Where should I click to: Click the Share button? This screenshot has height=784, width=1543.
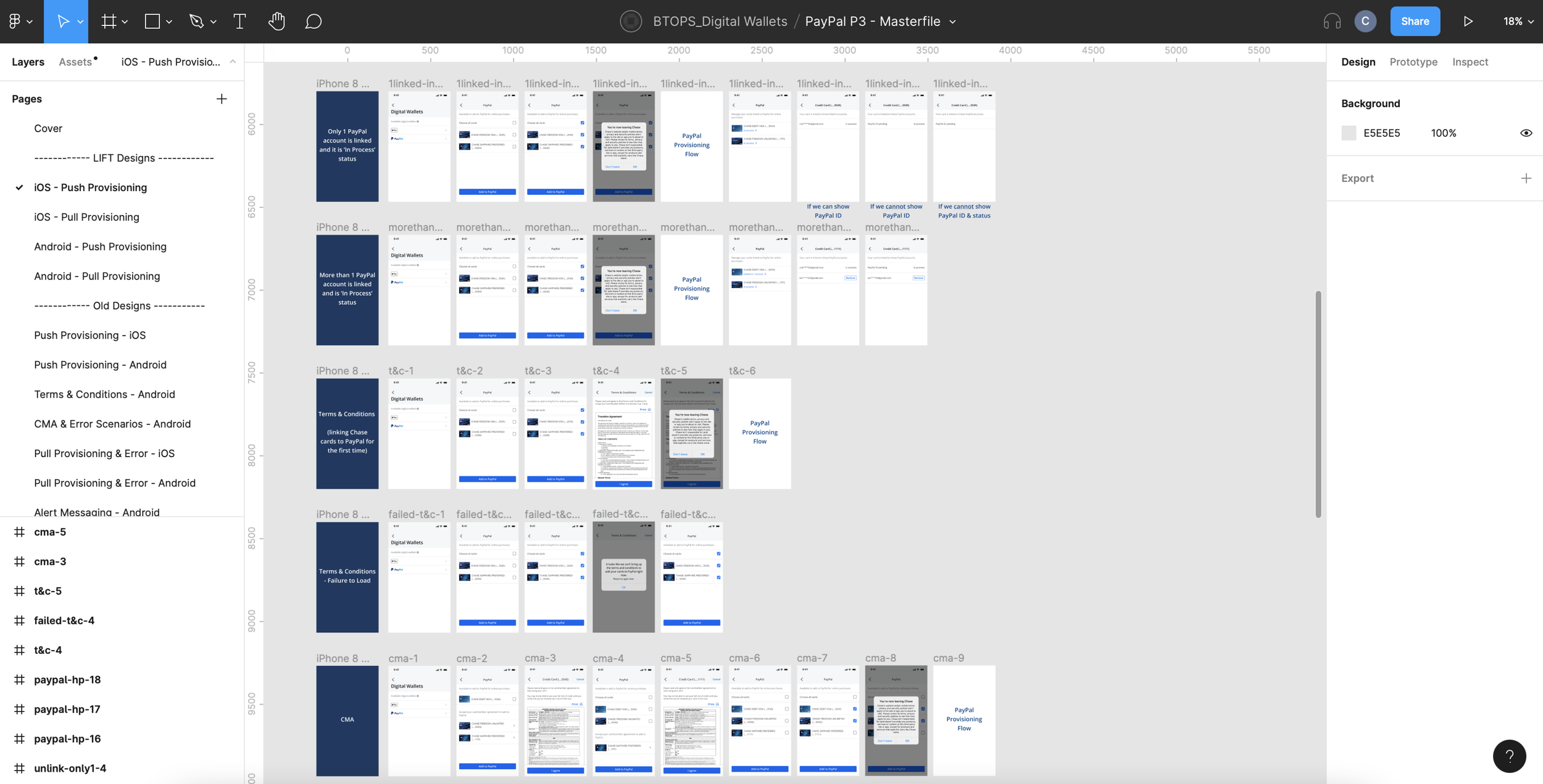click(x=1415, y=20)
